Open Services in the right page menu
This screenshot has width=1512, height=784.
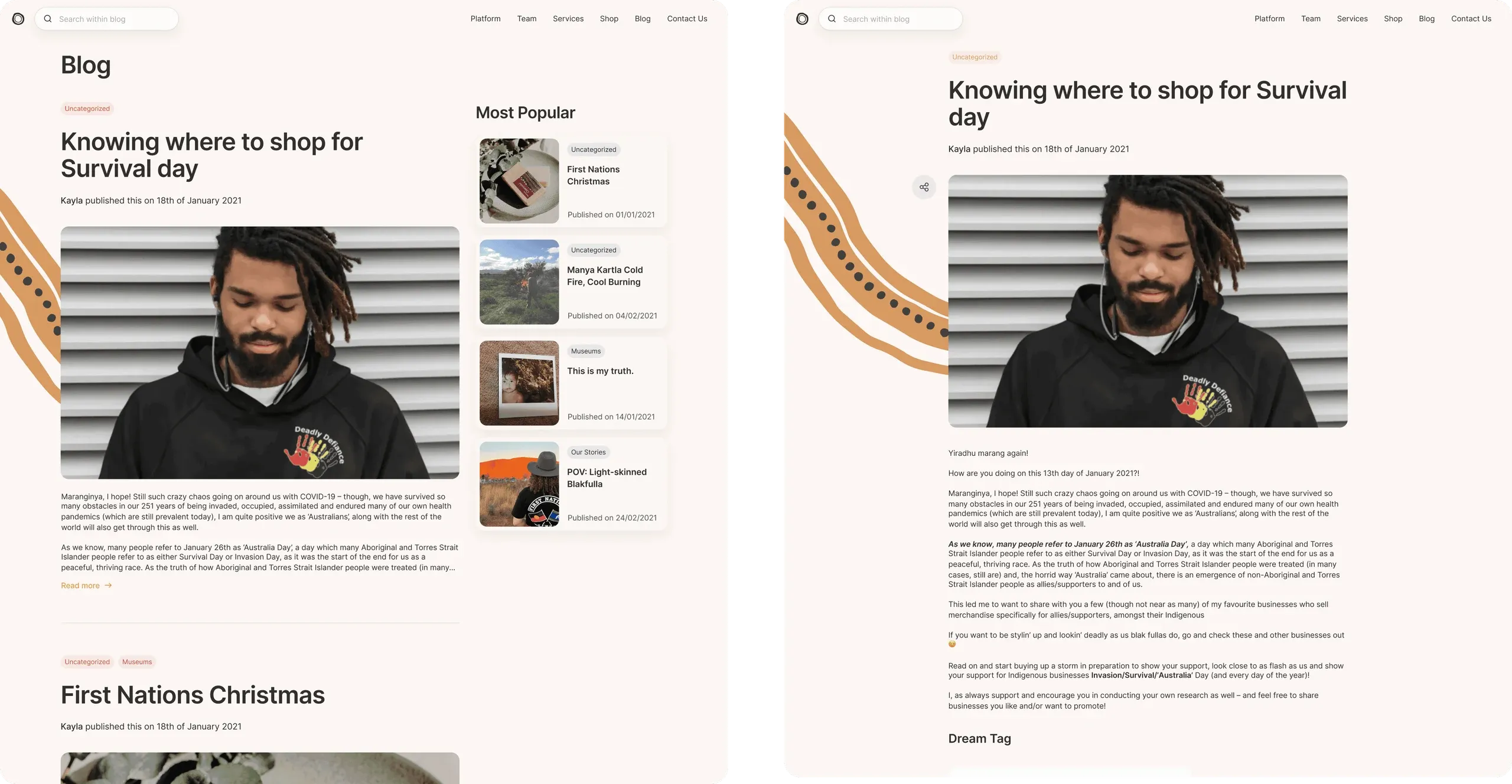(x=1352, y=19)
